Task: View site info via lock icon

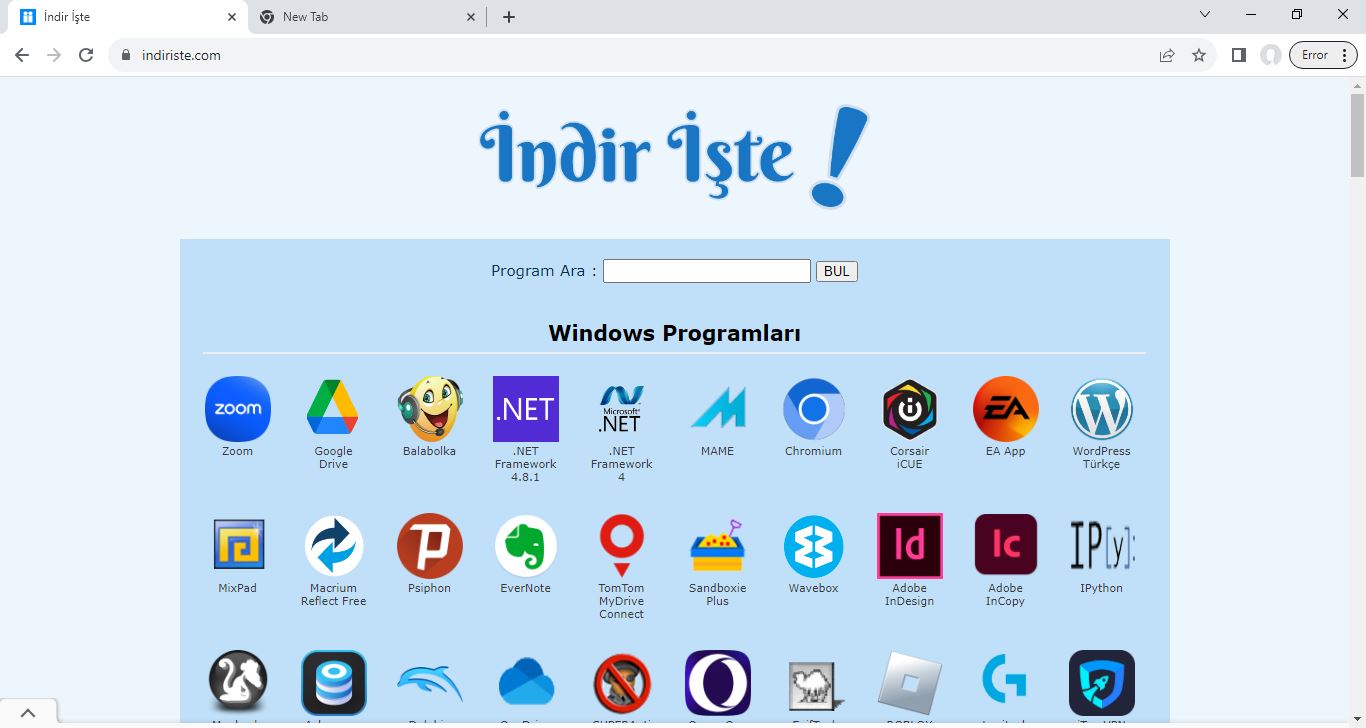Action: click(x=126, y=55)
